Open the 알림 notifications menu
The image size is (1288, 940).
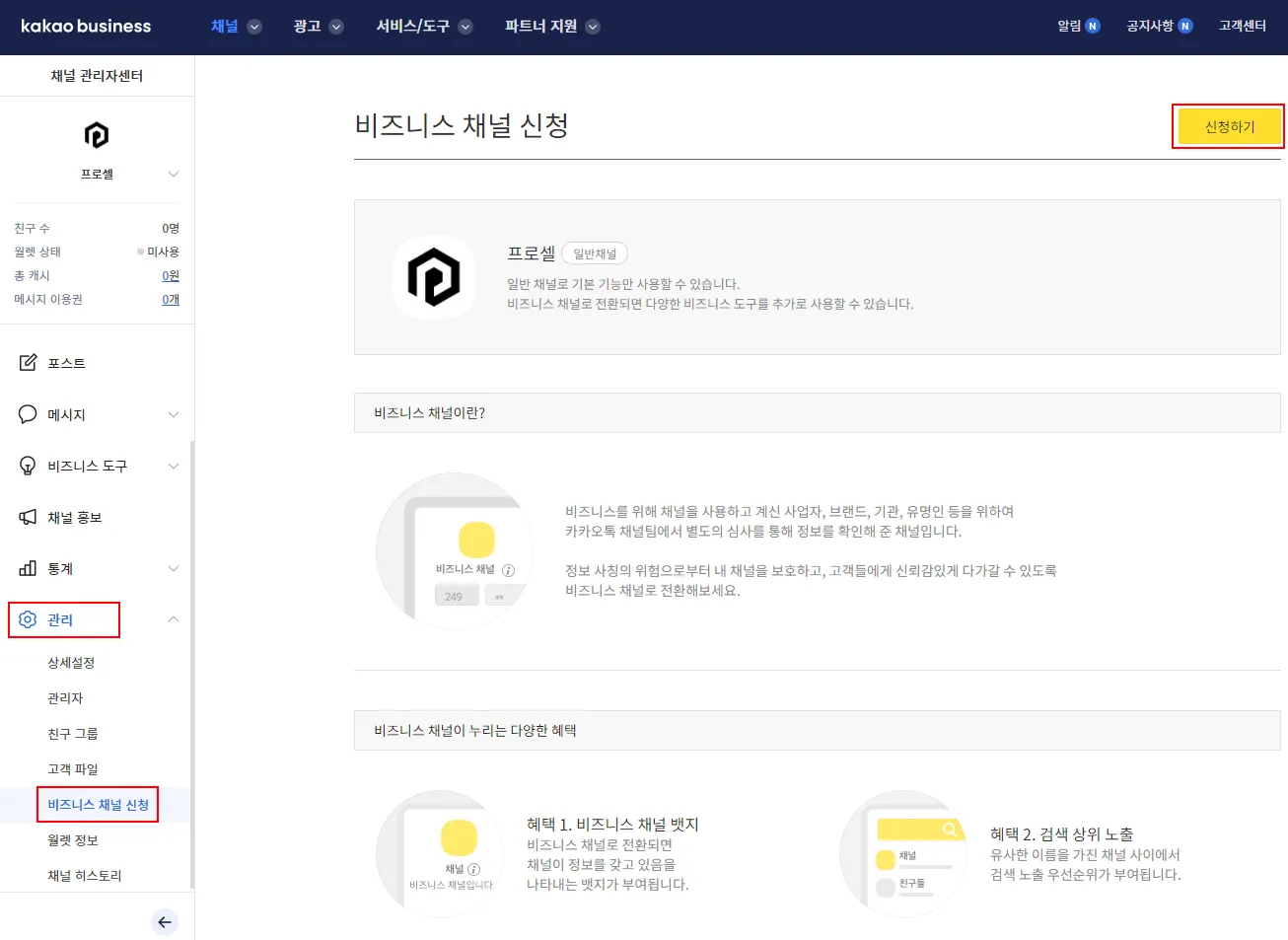pyautogui.click(x=1069, y=27)
